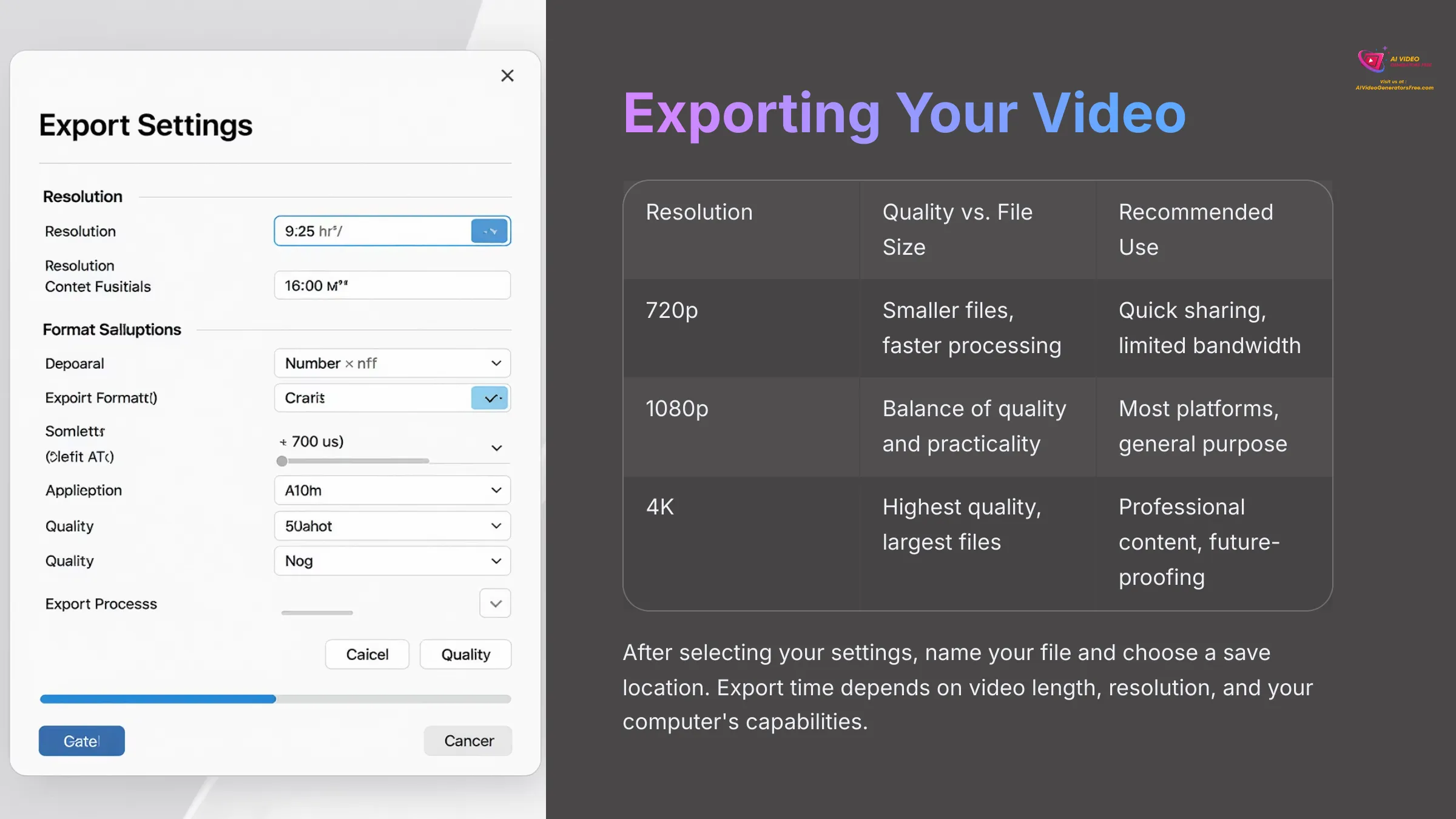Click the 16:00 Contet Fusitials field
This screenshot has height=819, width=1456.
pos(393,285)
